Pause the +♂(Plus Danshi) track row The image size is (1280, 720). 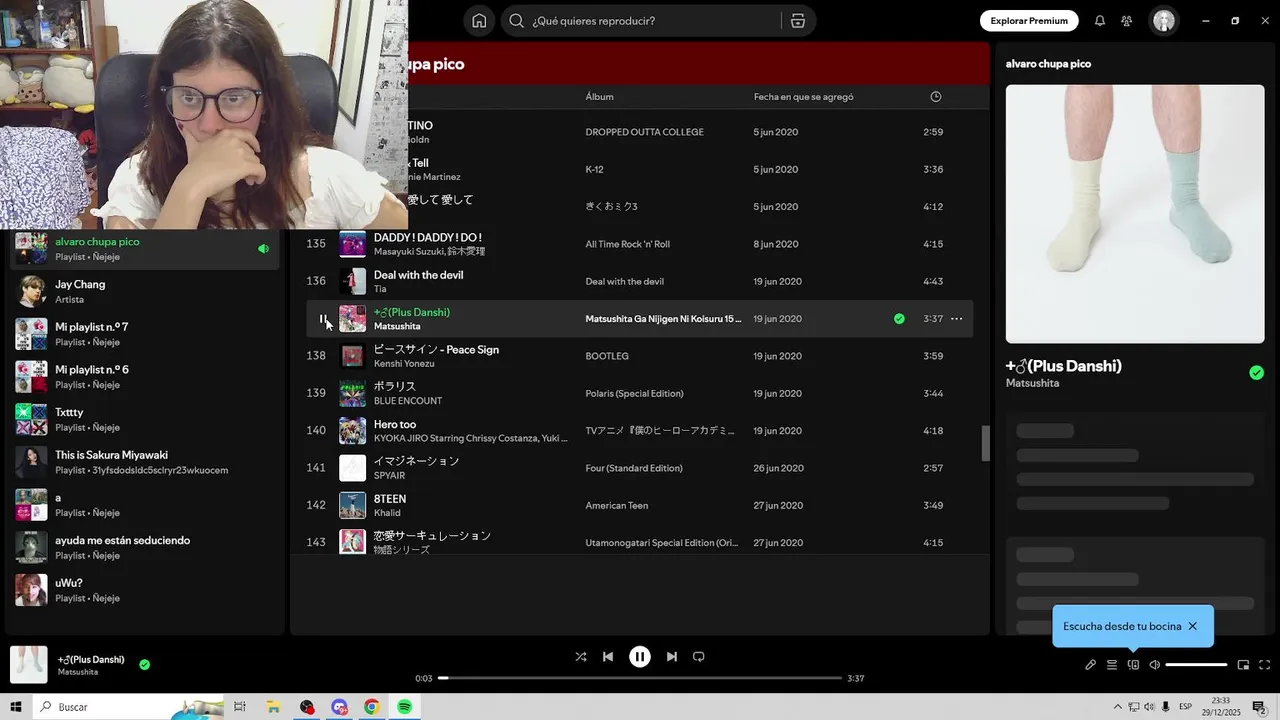click(x=322, y=319)
